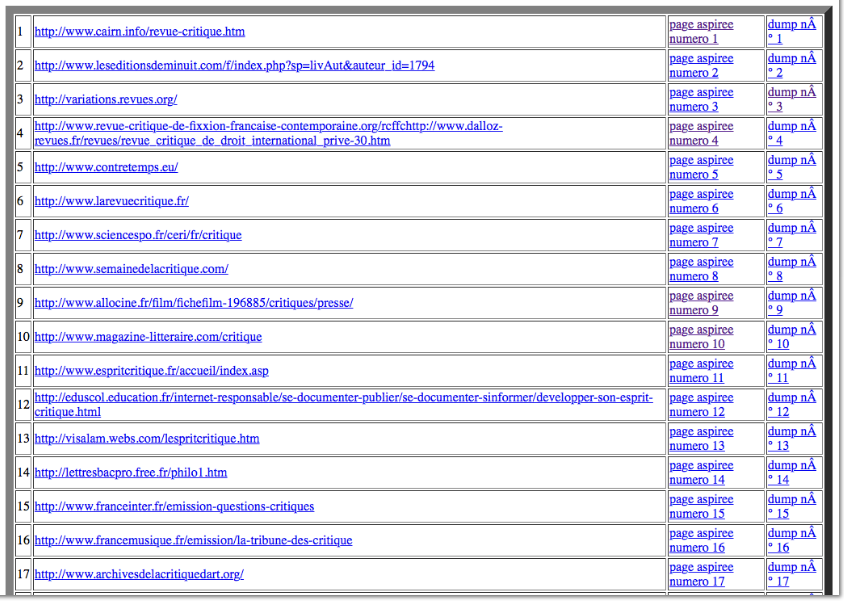
Task: Open the leseditionsdeminuit.com link
Action: pyautogui.click(x=234, y=66)
